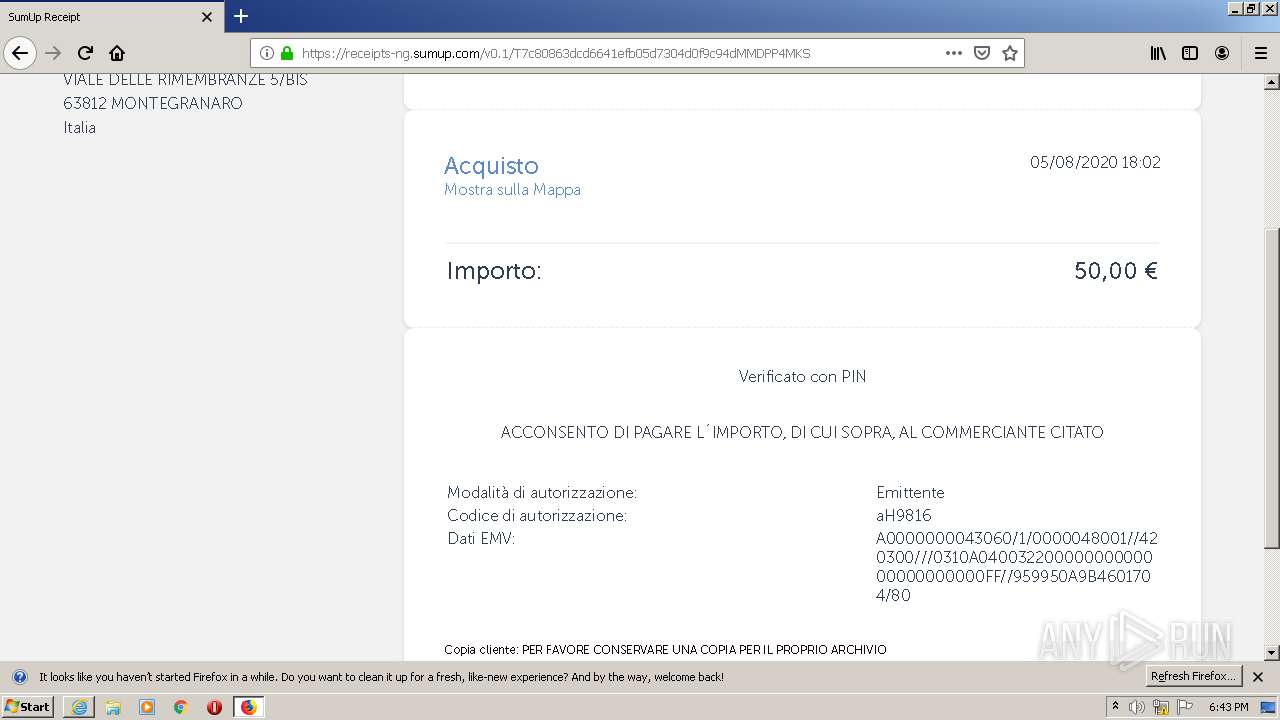Toggle the sidebars view icon

pos(1190,53)
